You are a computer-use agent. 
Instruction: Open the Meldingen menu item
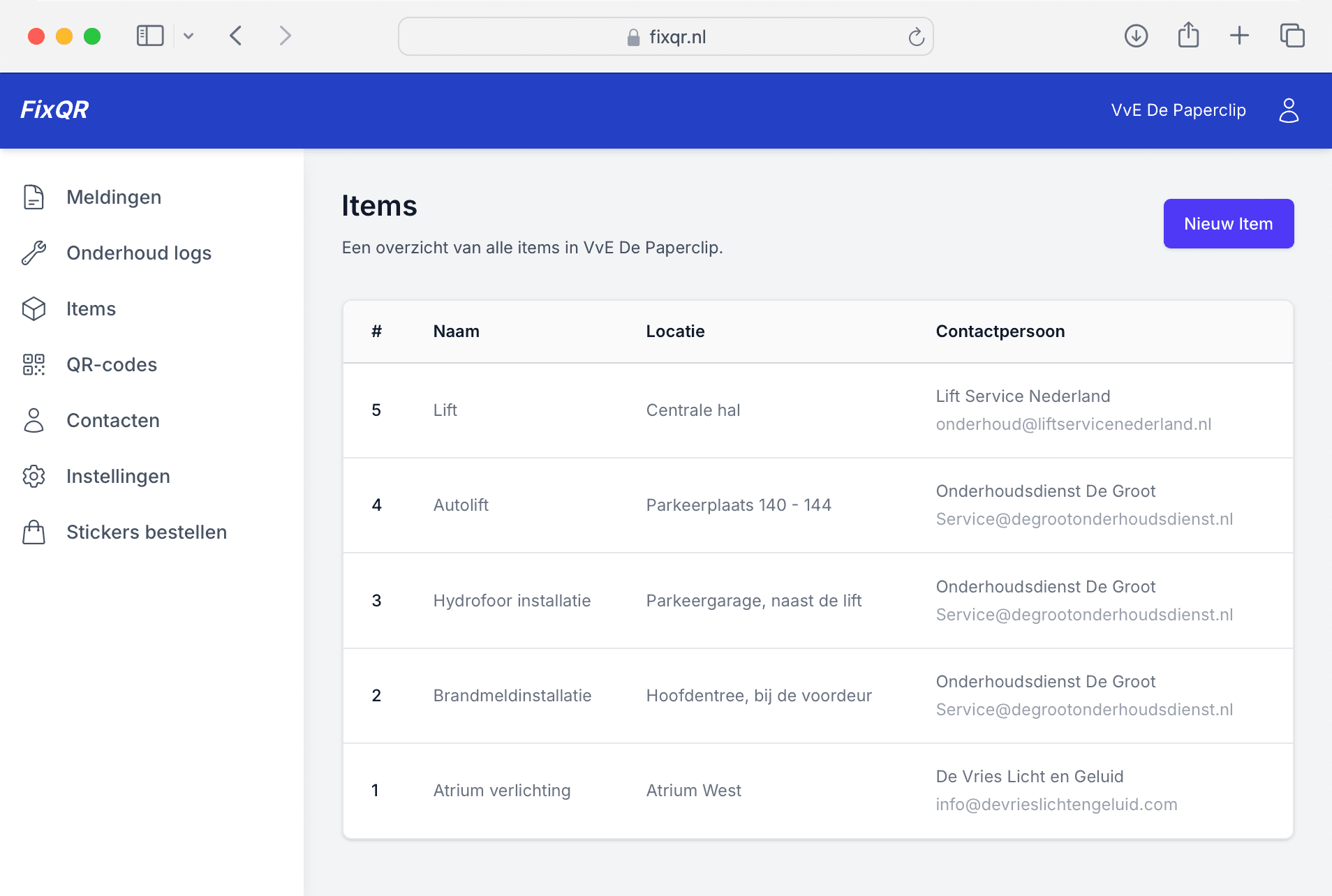(114, 197)
